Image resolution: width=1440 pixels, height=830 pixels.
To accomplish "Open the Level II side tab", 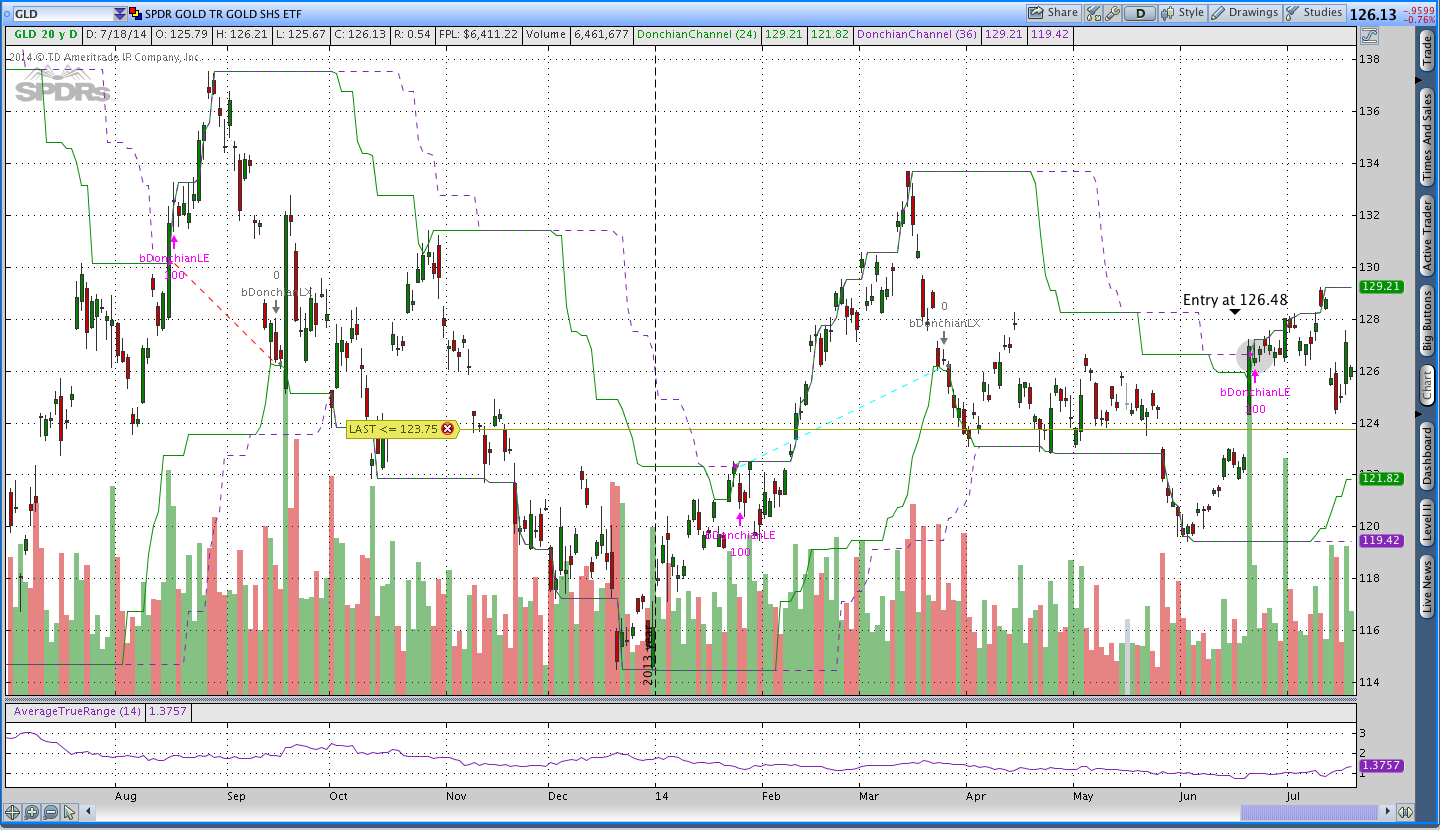I will pyautogui.click(x=1426, y=522).
